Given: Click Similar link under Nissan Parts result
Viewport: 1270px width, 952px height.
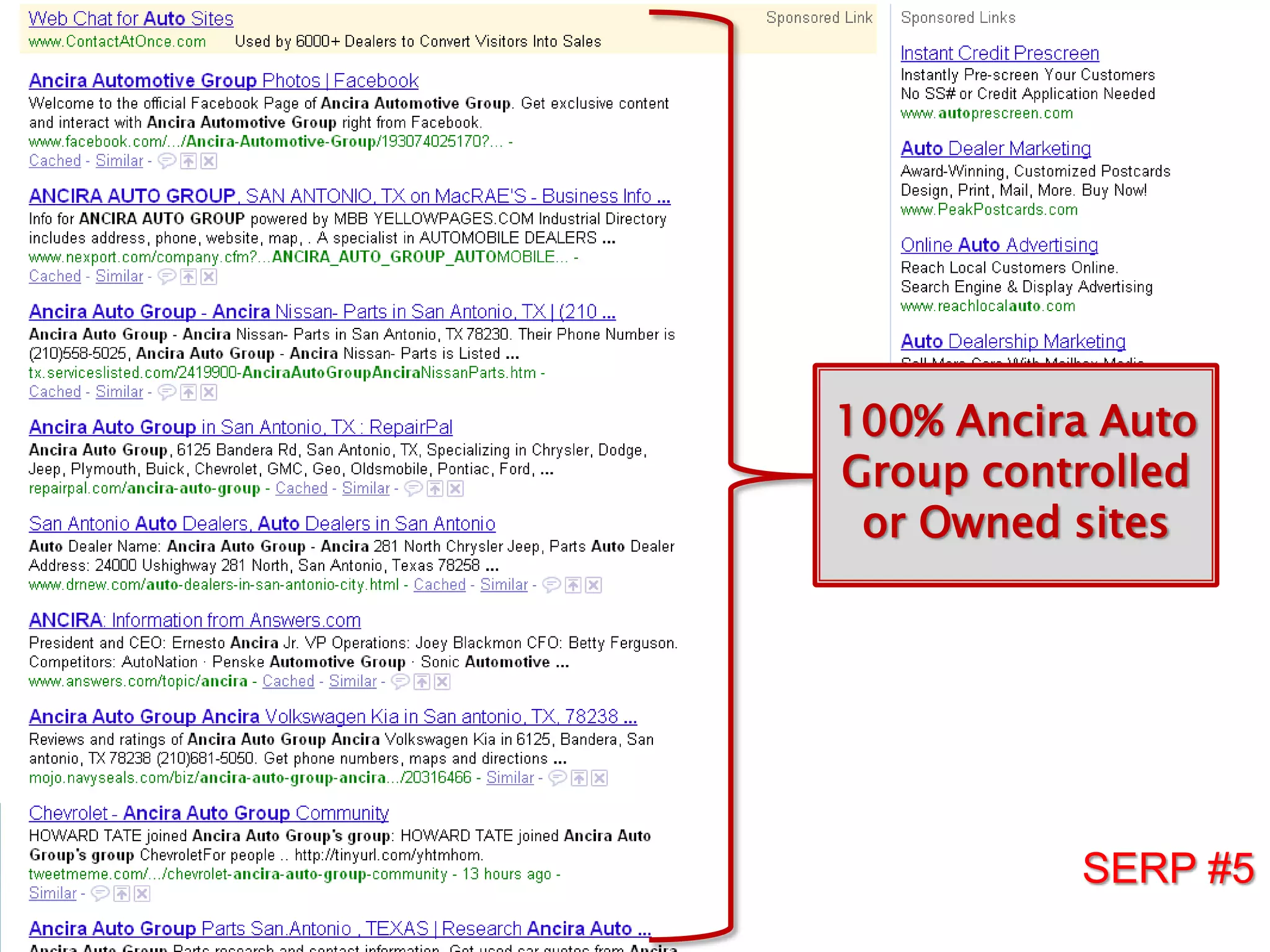Looking at the screenshot, I should coord(119,392).
